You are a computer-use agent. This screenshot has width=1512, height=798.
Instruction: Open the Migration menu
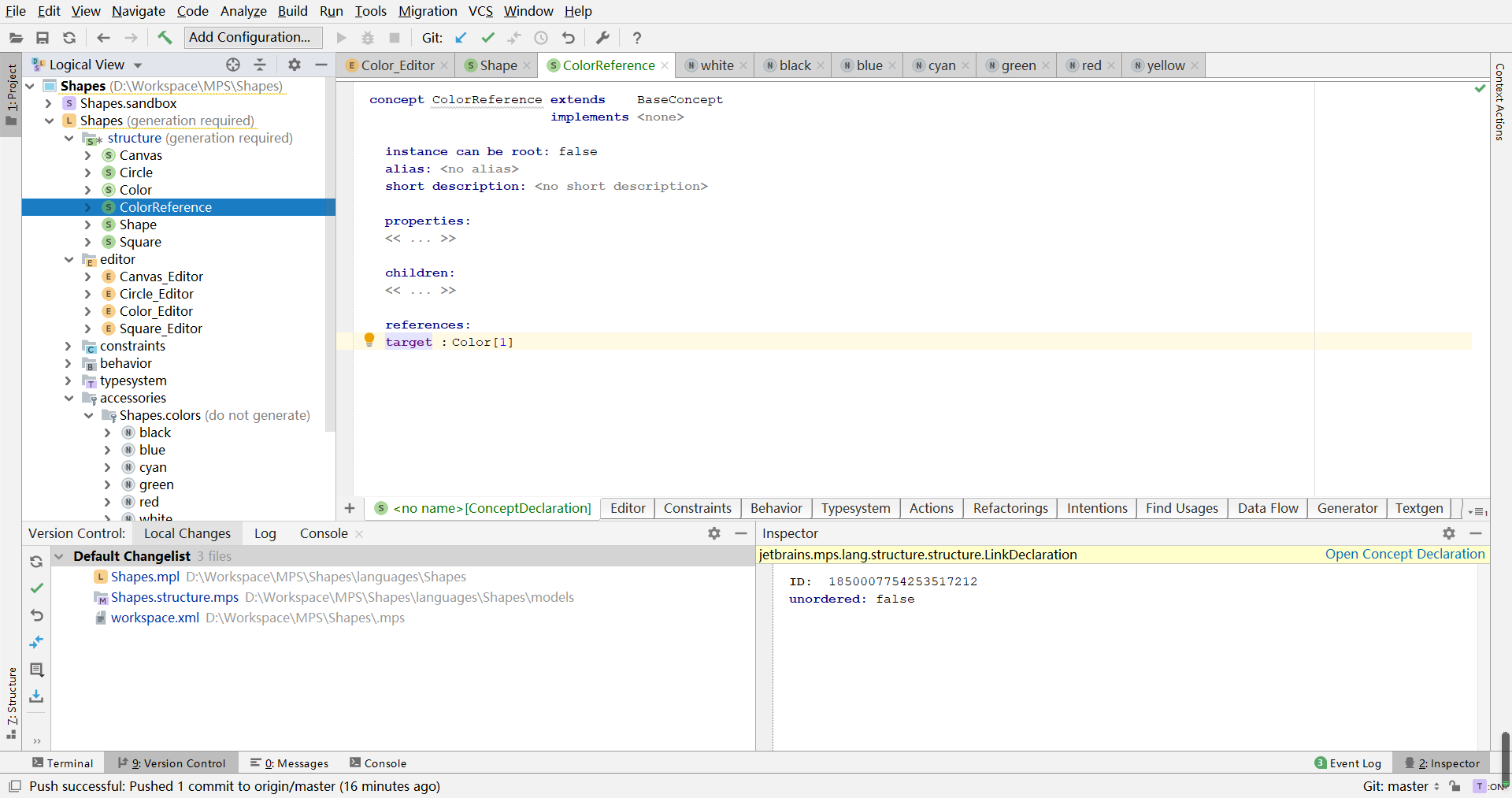pyautogui.click(x=428, y=11)
